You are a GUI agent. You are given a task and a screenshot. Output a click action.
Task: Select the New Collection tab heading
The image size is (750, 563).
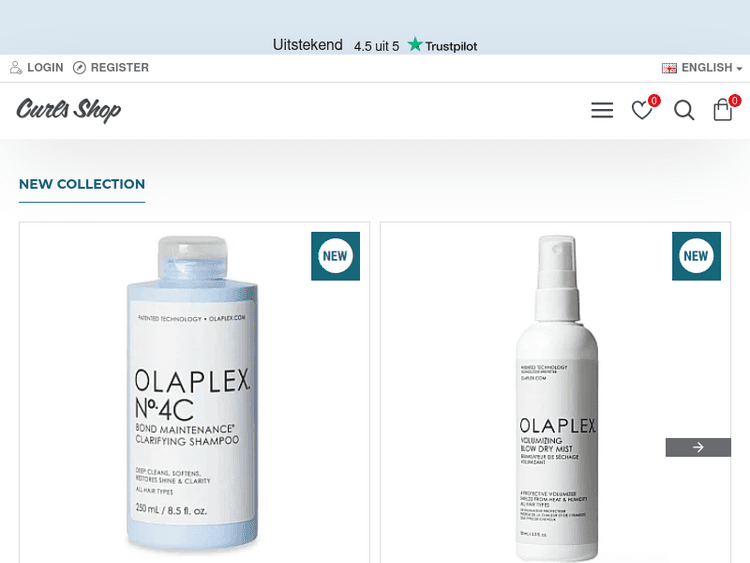pyautogui.click(x=82, y=184)
